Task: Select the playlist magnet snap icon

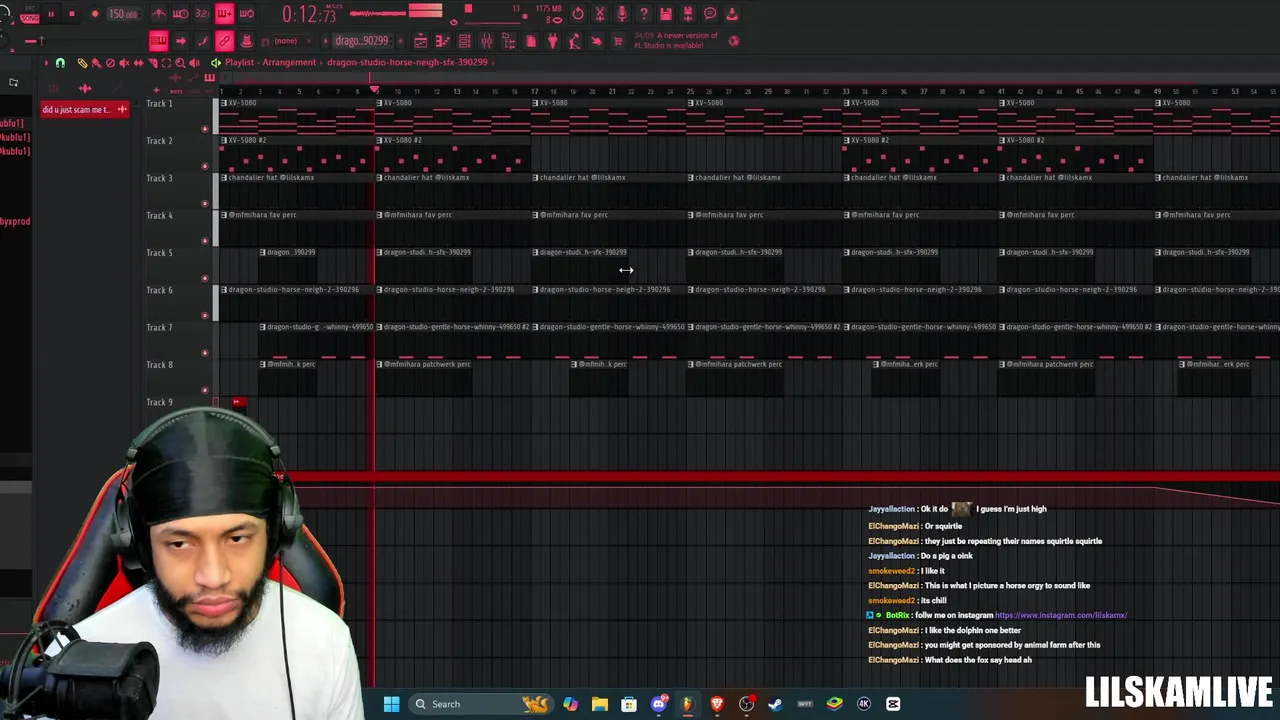Action: pos(60,63)
